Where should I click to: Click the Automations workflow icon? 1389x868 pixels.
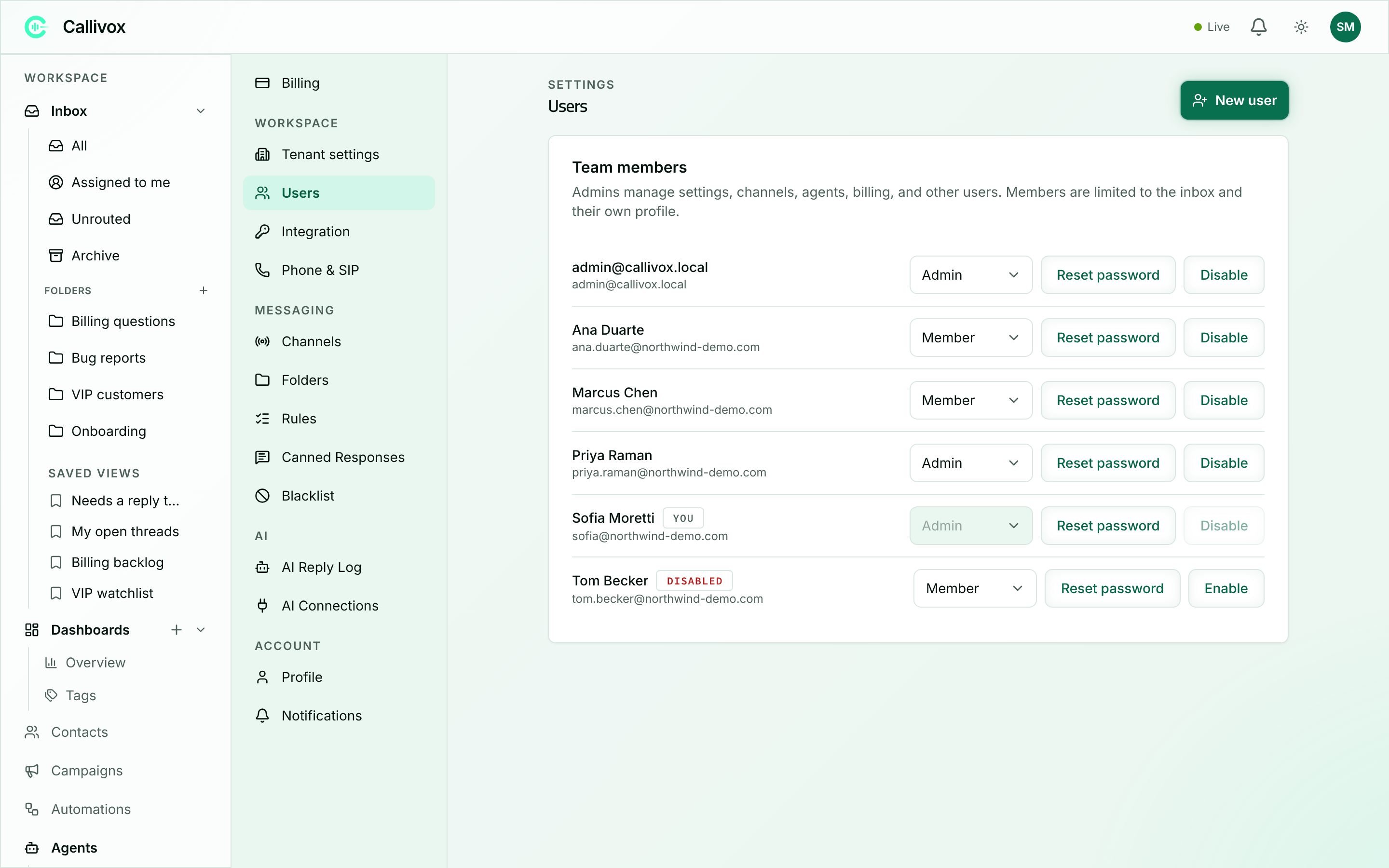click(x=32, y=809)
